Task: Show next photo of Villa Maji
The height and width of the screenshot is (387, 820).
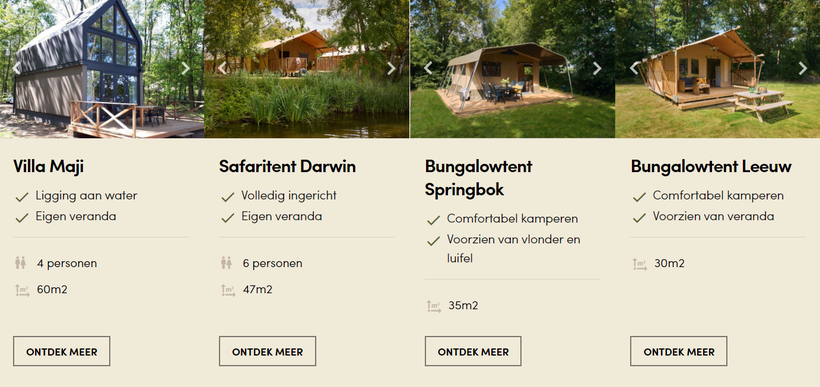Action: (185, 68)
